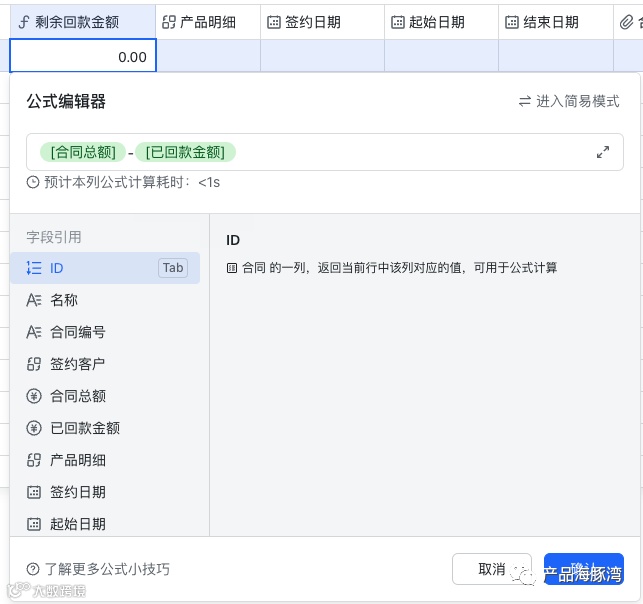Screen dimensions: 643x604
Task: Select the ID field reference
Action: click(105, 268)
